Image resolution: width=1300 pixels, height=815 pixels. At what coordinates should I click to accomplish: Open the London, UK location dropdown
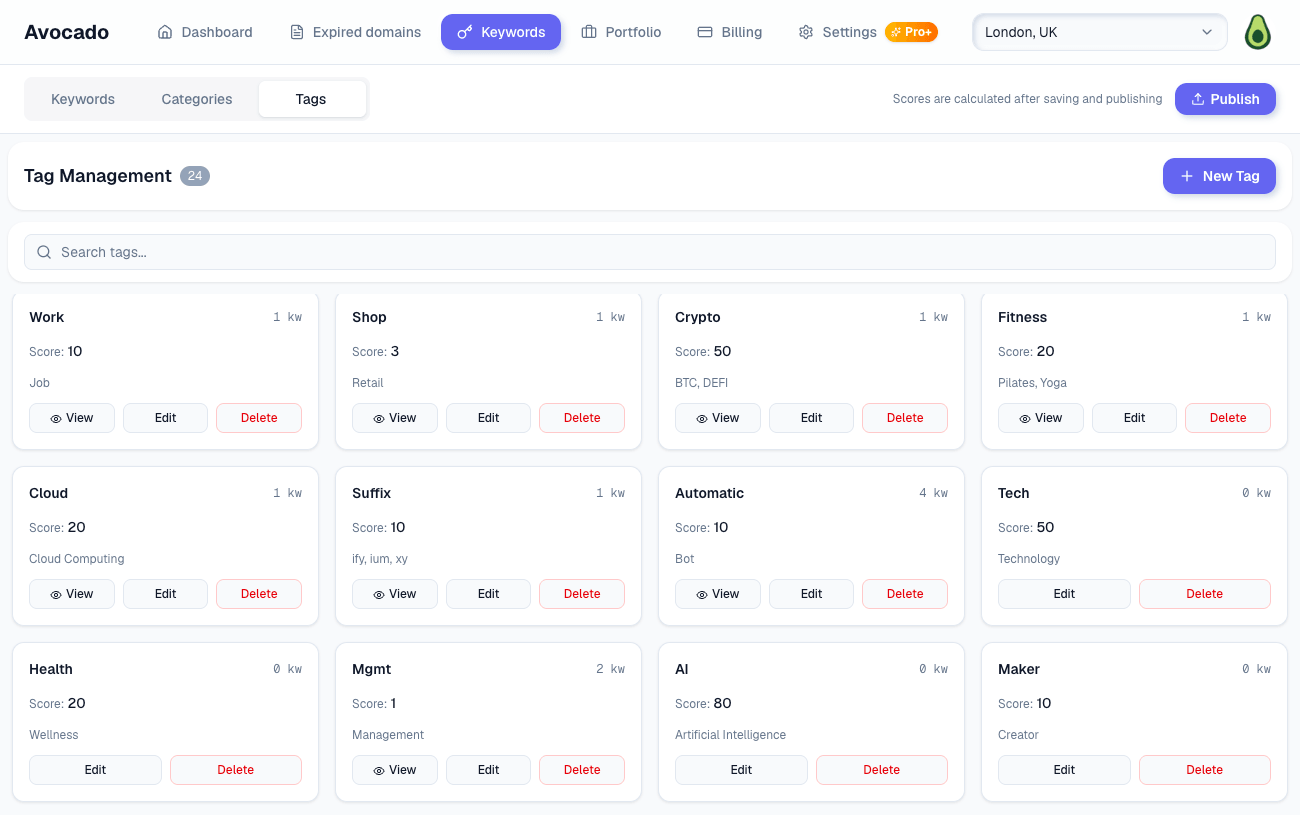point(1099,32)
